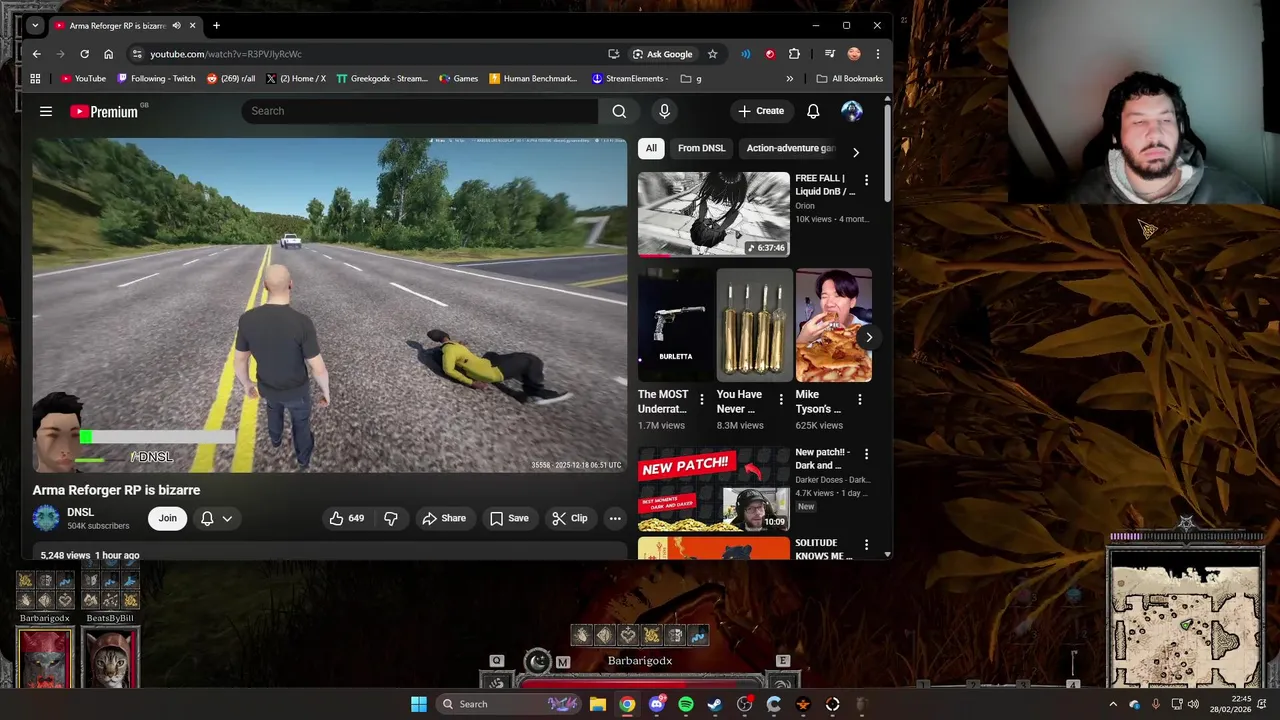Open YouTube notifications bell in the header

pos(813,111)
